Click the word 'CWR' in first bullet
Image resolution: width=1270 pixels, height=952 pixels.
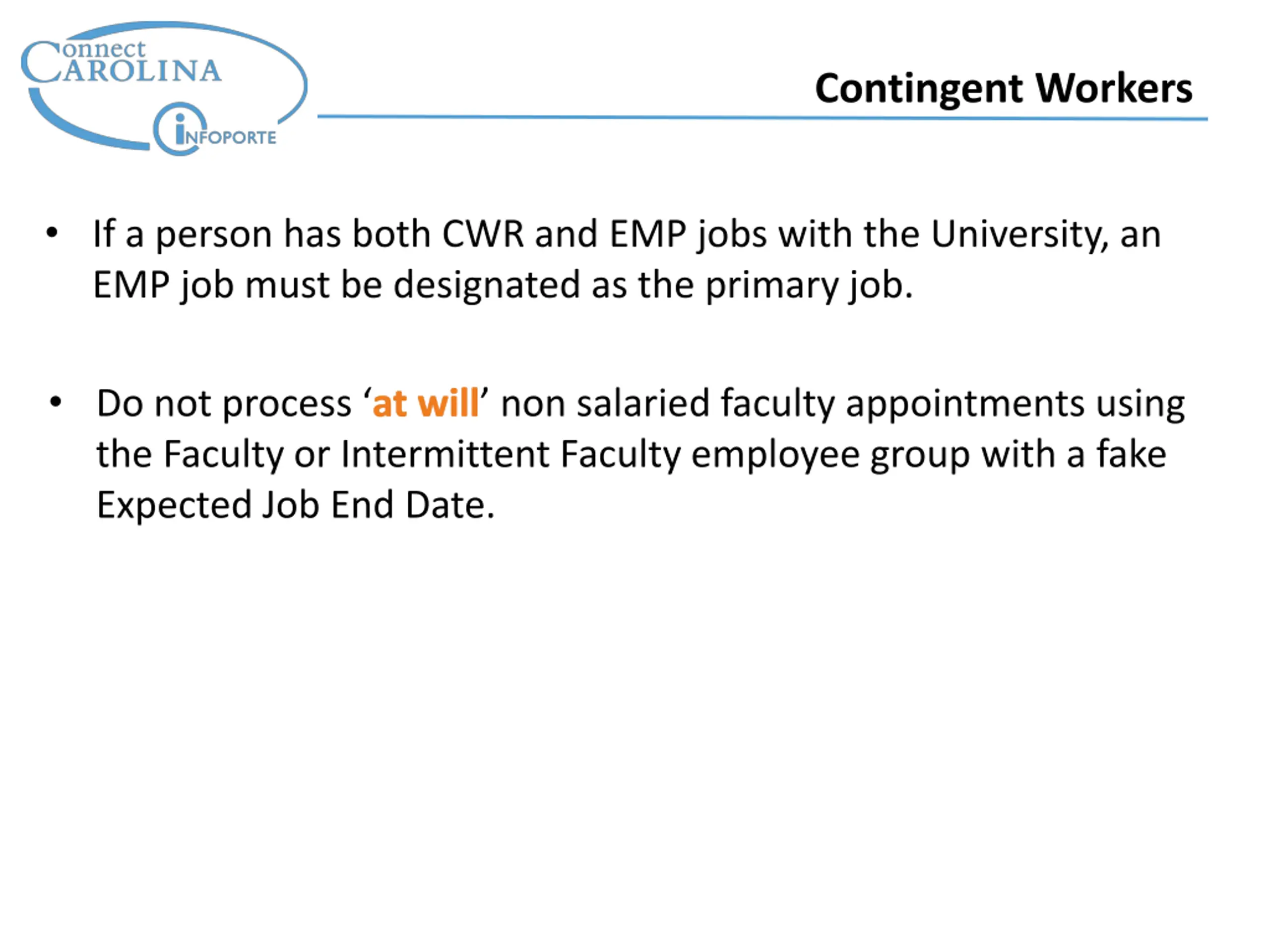(x=483, y=234)
